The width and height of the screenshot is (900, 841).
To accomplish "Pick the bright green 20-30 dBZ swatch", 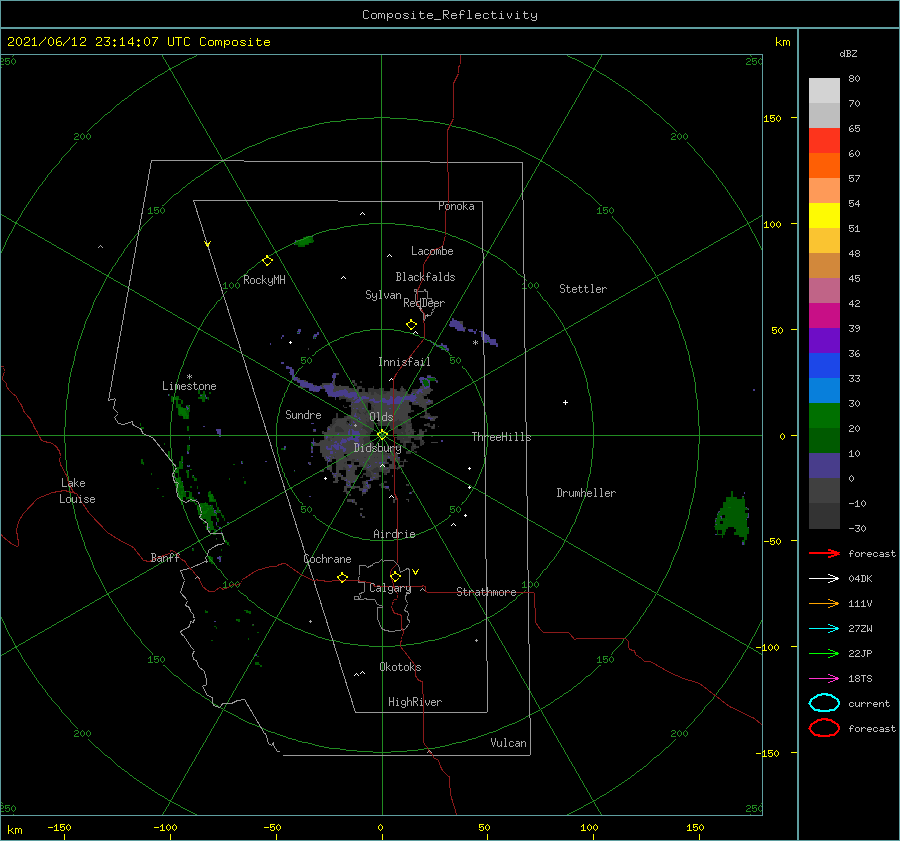I will (x=824, y=416).
